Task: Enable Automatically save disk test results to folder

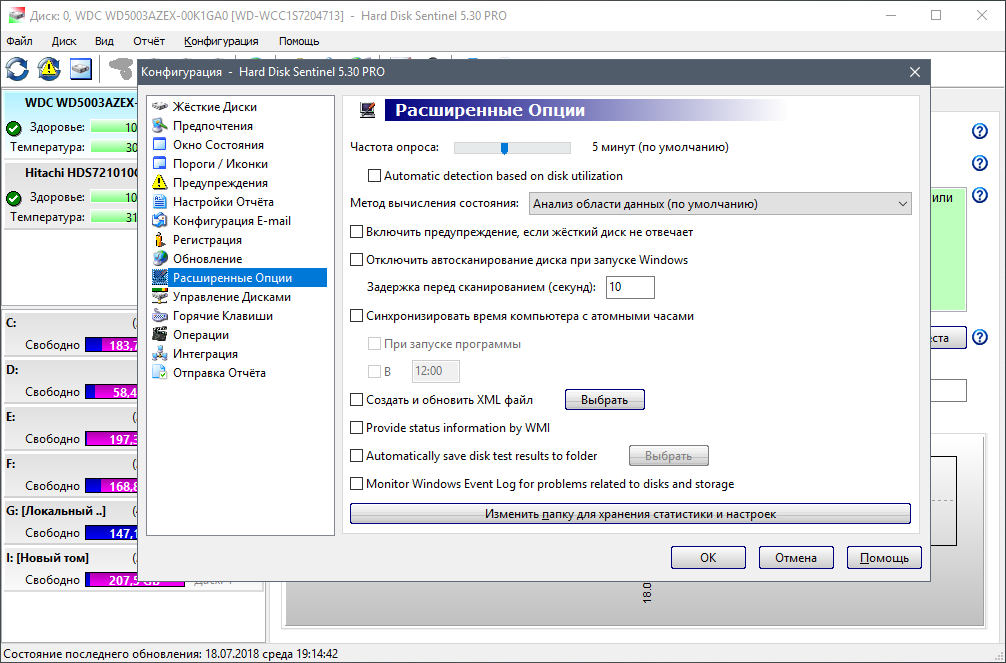Action: pos(356,456)
